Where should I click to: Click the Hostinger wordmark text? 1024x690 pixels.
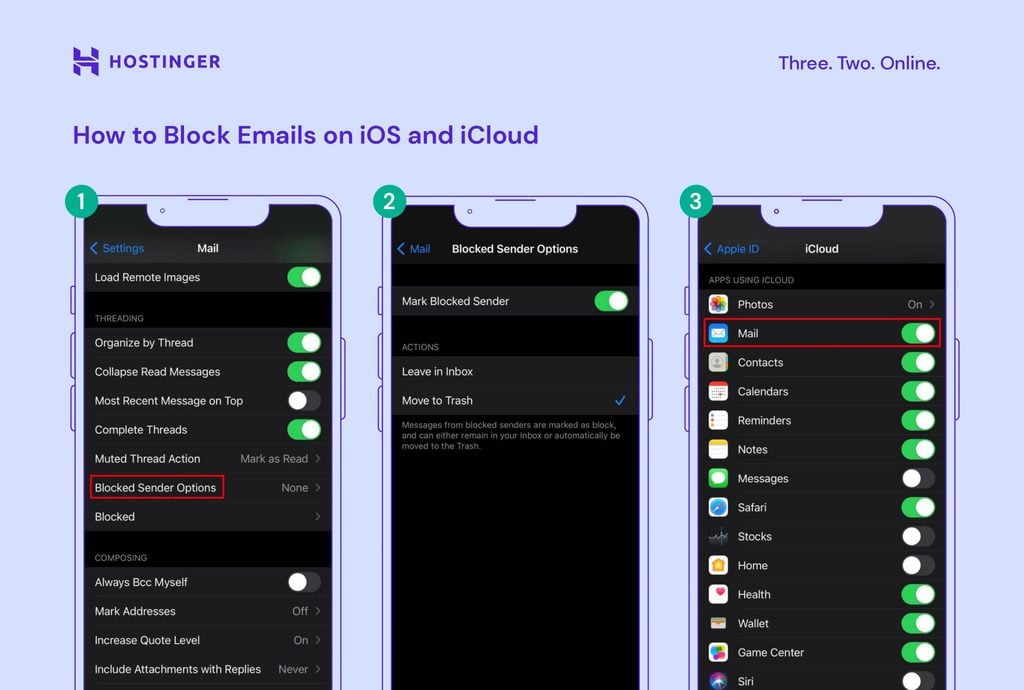click(x=165, y=62)
